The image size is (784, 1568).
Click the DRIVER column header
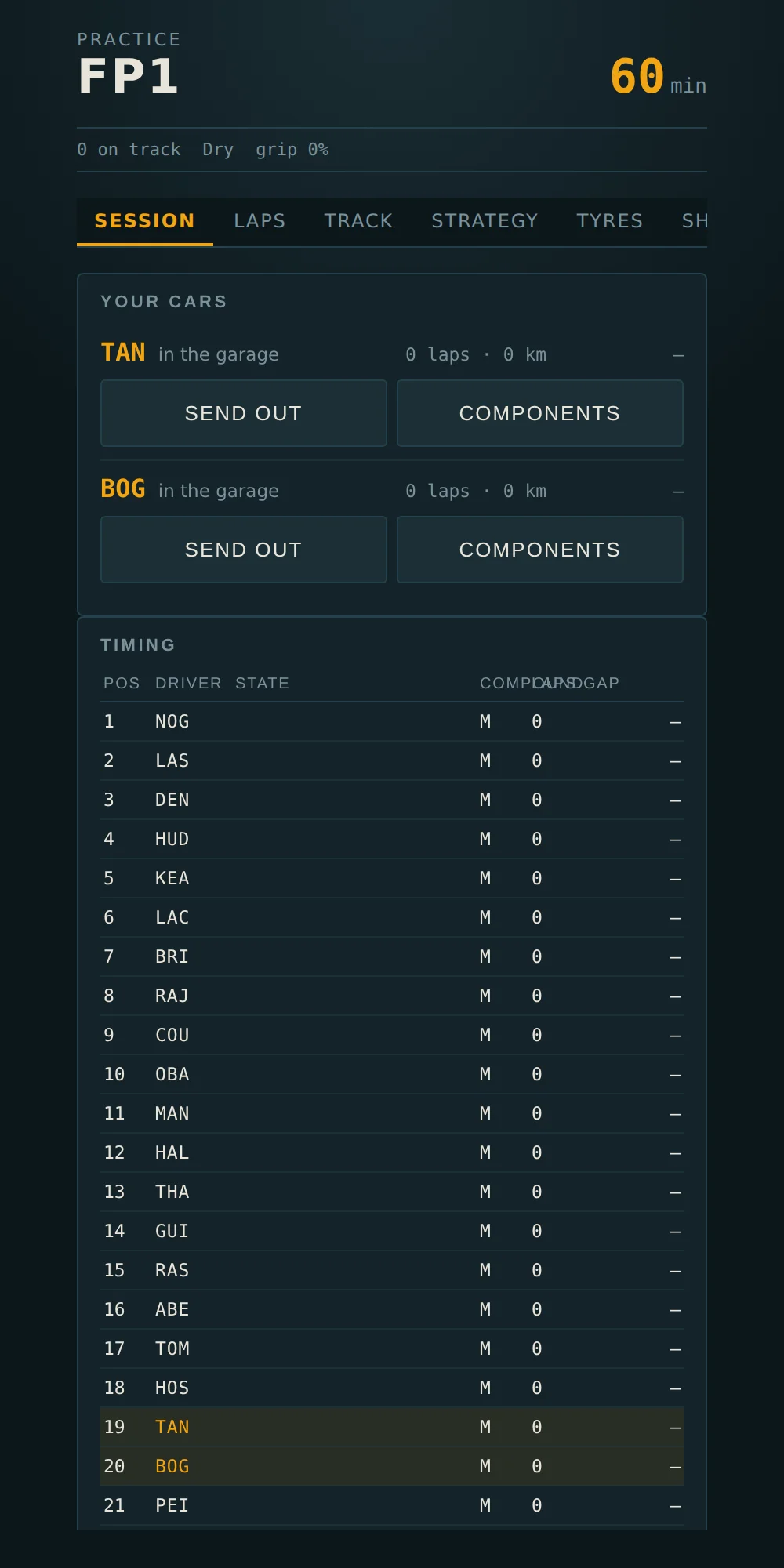tap(188, 683)
